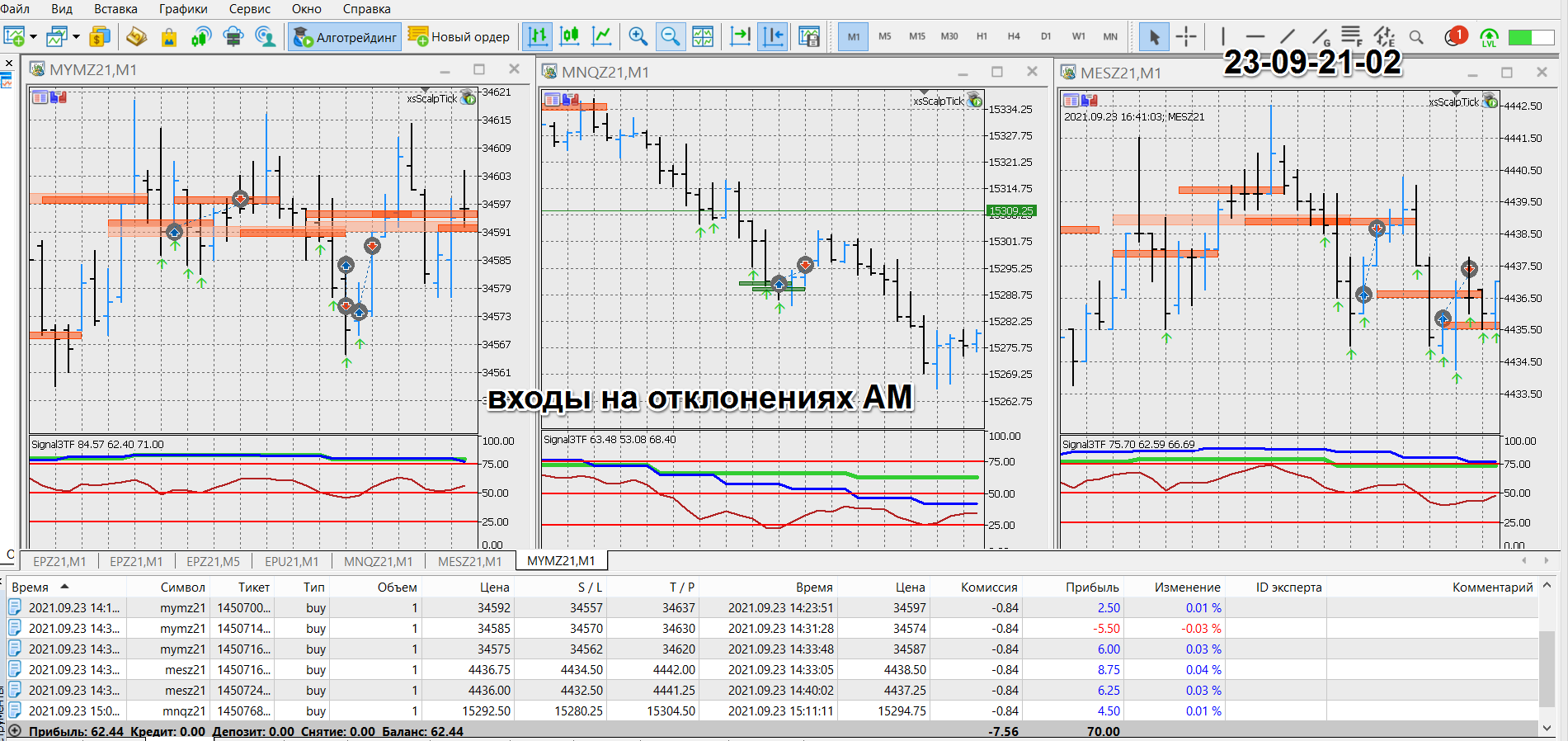The height and width of the screenshot is (741, 1568).
Task: Expand the profiles dropdown arrow
Action: [76, 37]
